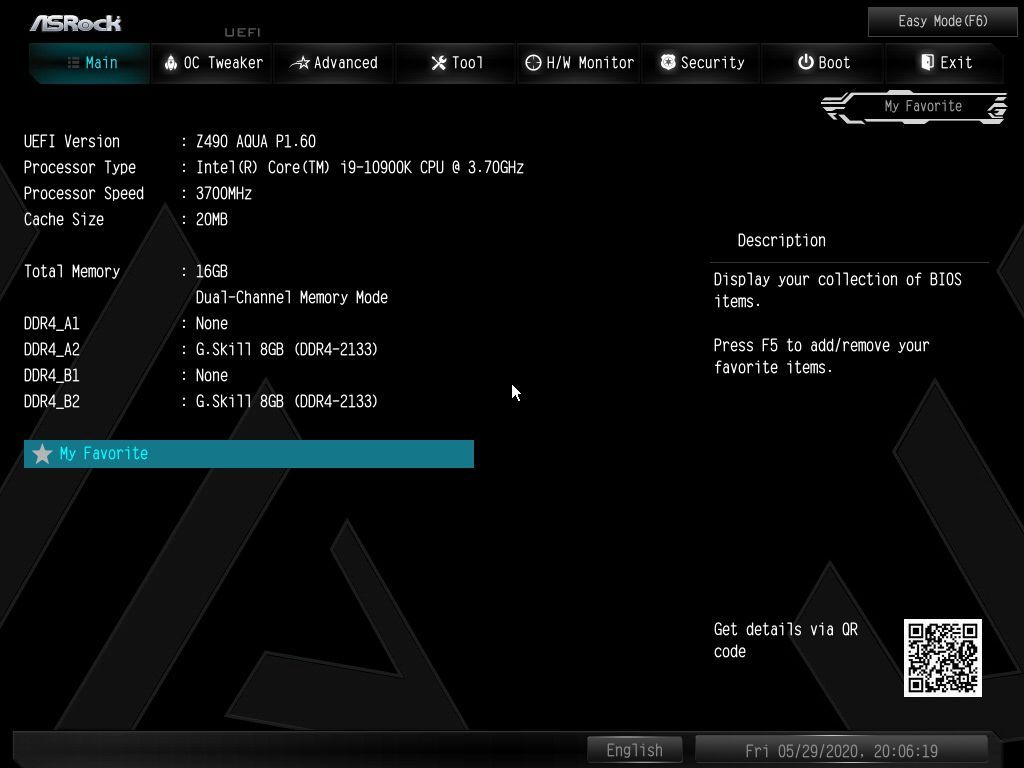Image resolution: width=1024 pixels, height=768 pixels.
Task: Click the QR code image
Action: point(942,658)
